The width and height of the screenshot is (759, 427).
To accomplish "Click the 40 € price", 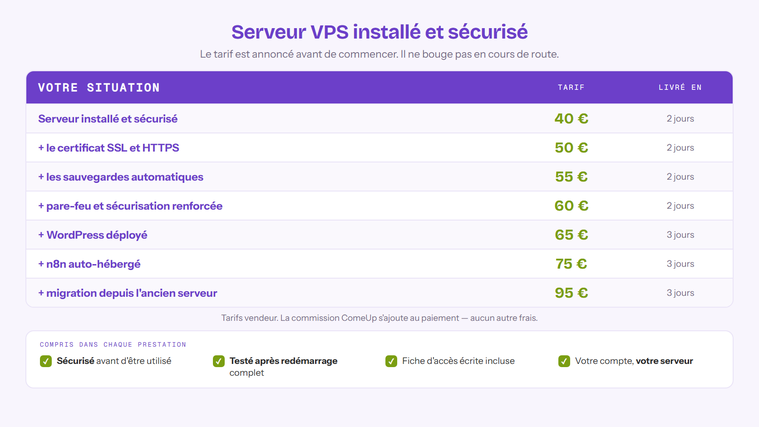I will [571, 119].
